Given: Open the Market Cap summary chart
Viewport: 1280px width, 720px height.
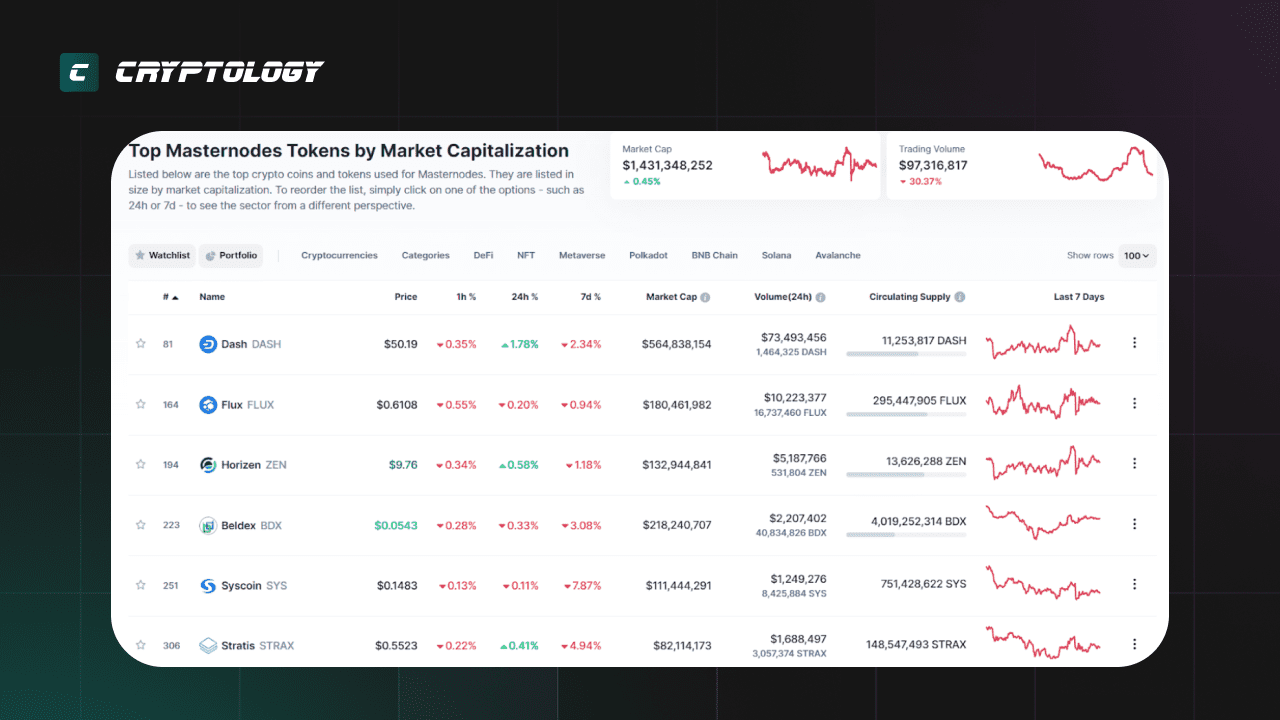Looking at the screenshot, I should point(819,162).
